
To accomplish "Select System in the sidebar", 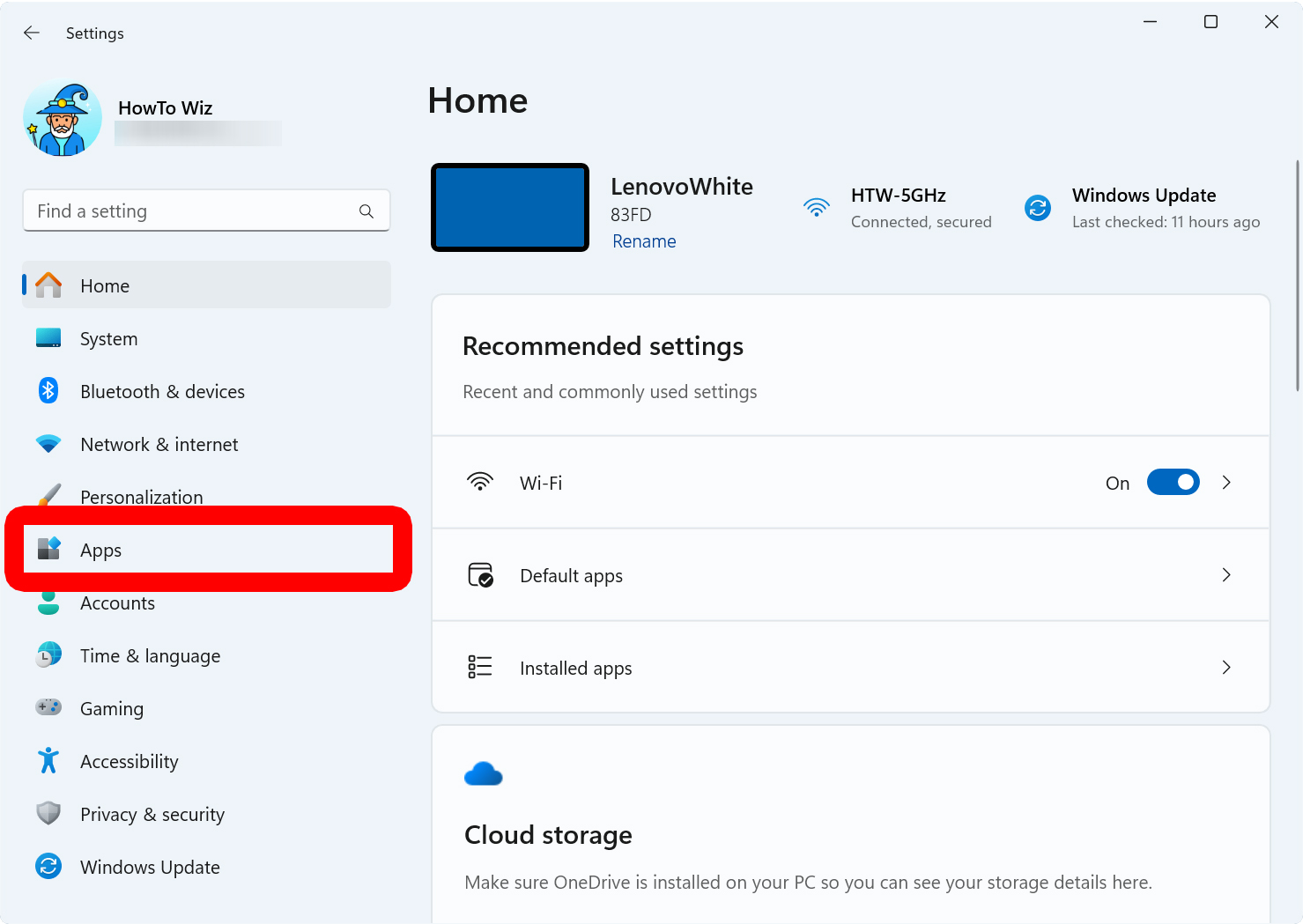I will 108,339.
